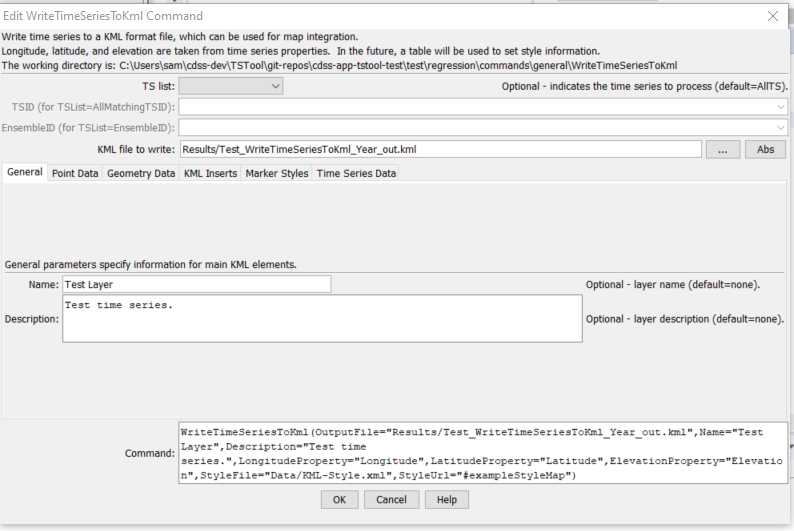Click the Name field containing Test Layer
The width and height of the screenshot is (794, 531).
(196, 284)
